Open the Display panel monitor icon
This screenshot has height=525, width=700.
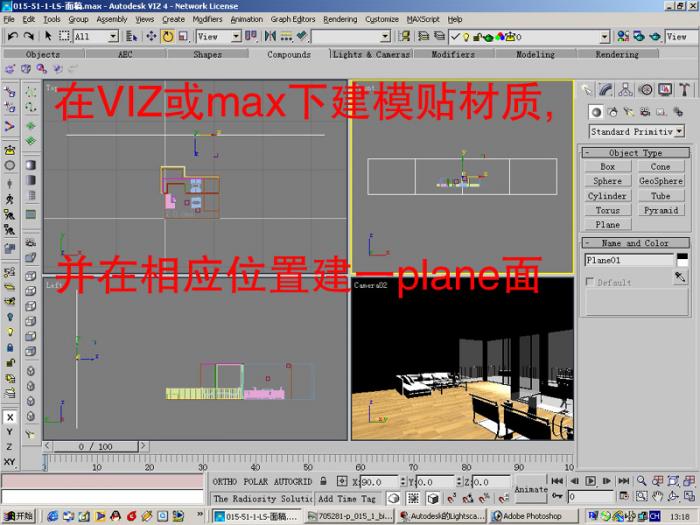coord(665,90)
